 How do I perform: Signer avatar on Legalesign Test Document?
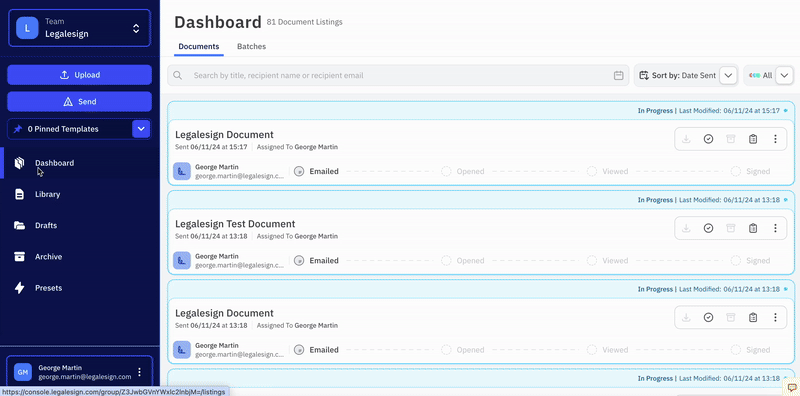click(182, 260)
